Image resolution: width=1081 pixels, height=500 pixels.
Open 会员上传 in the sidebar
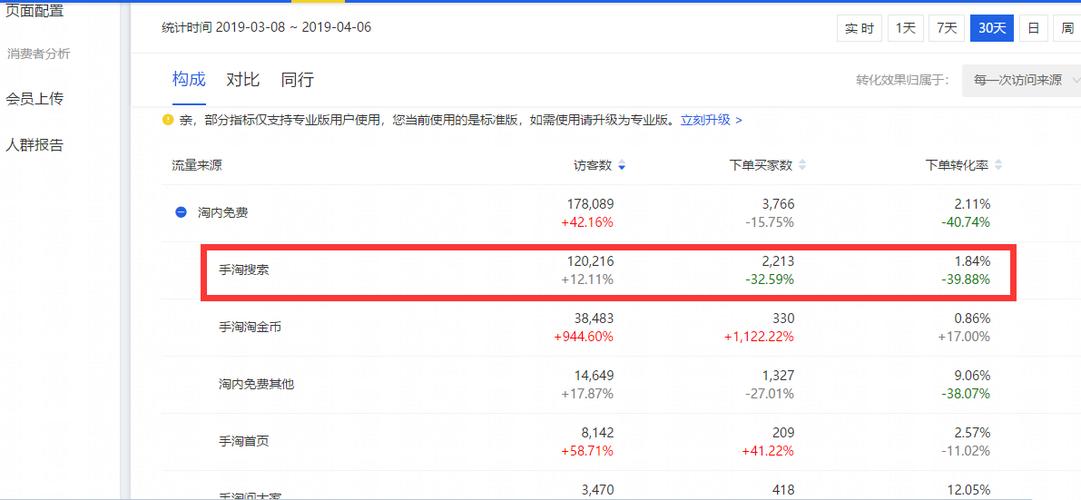[35, 98]
